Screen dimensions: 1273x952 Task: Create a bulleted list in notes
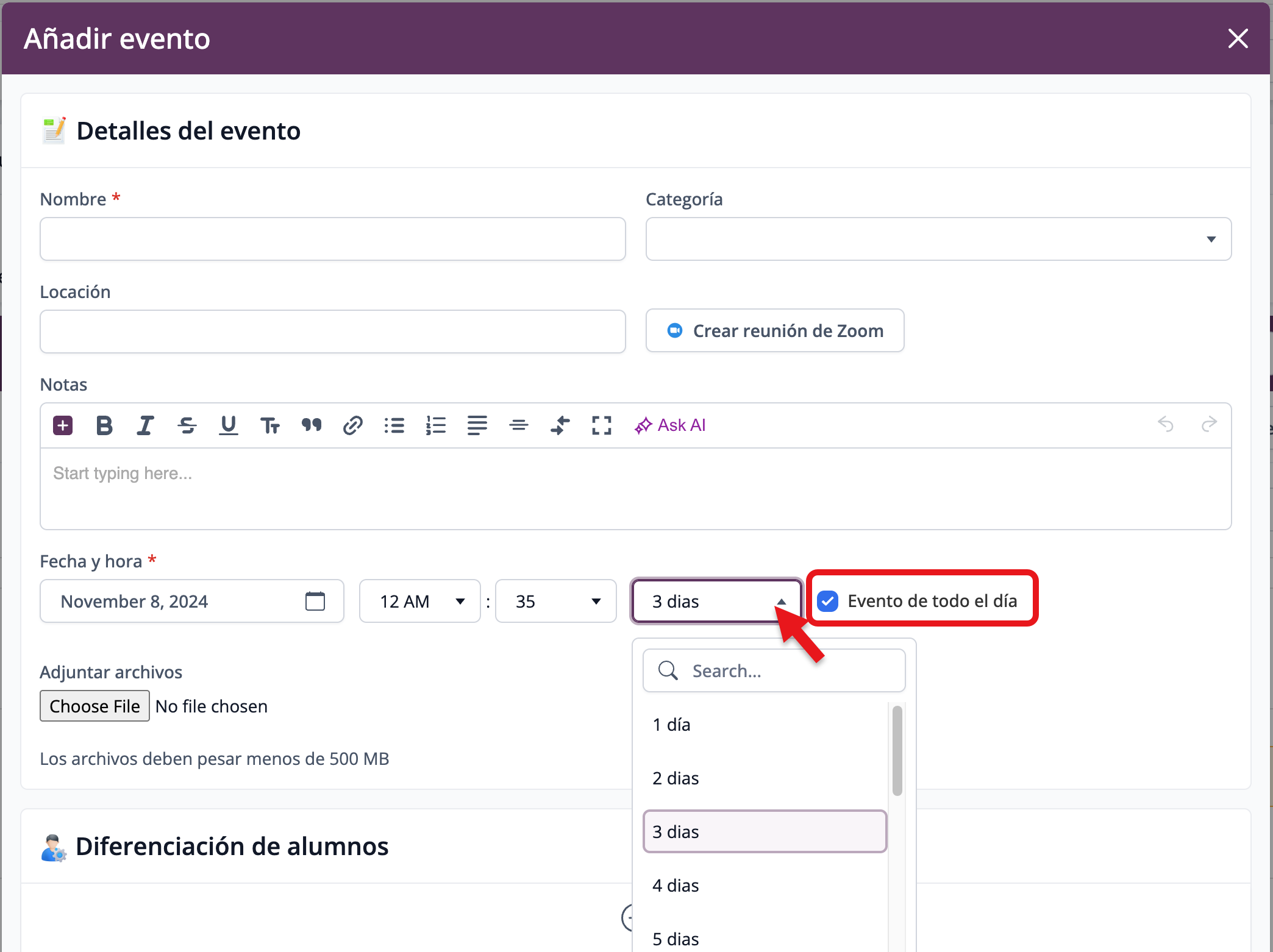[394, 425]
